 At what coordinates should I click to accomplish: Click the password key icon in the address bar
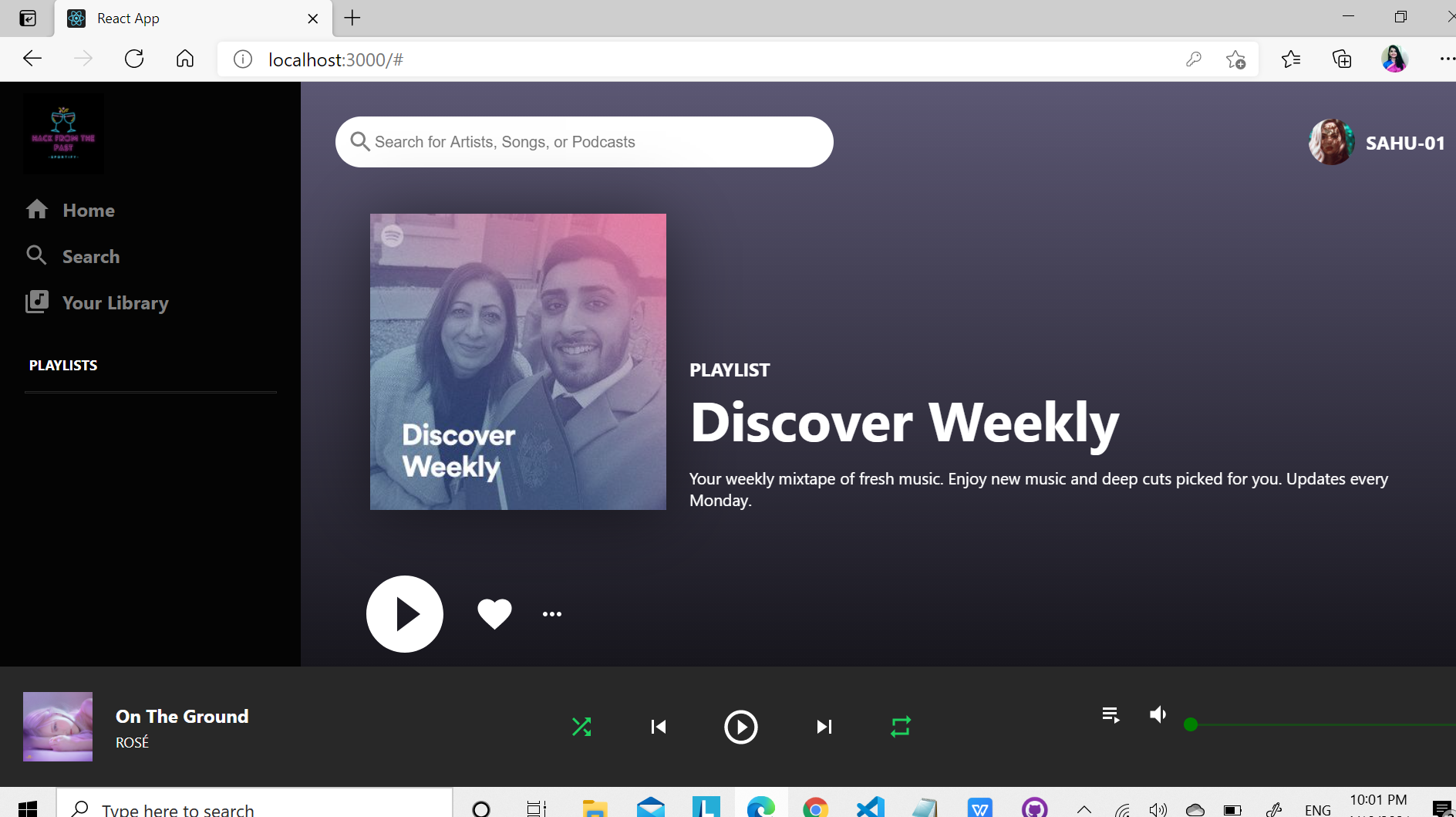click(x=1194, y=59)
